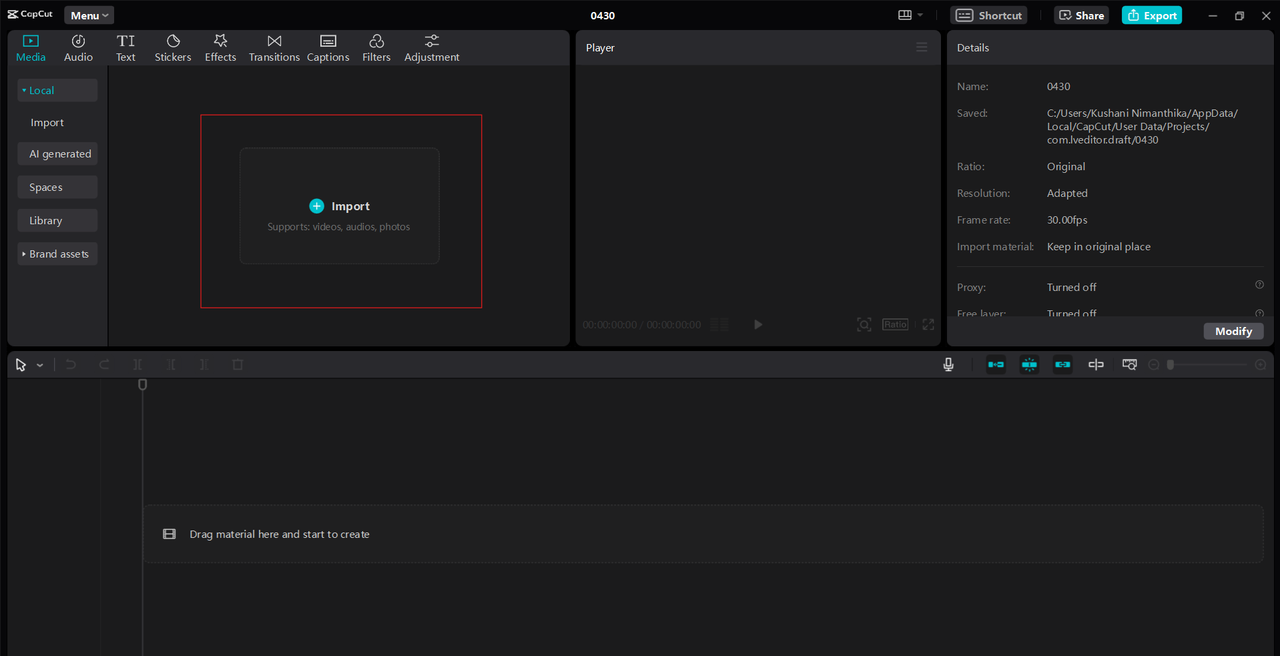Open Spaces in the media sidebar
This screenshot has height=656, width=1280.
[x=57, y=187]
